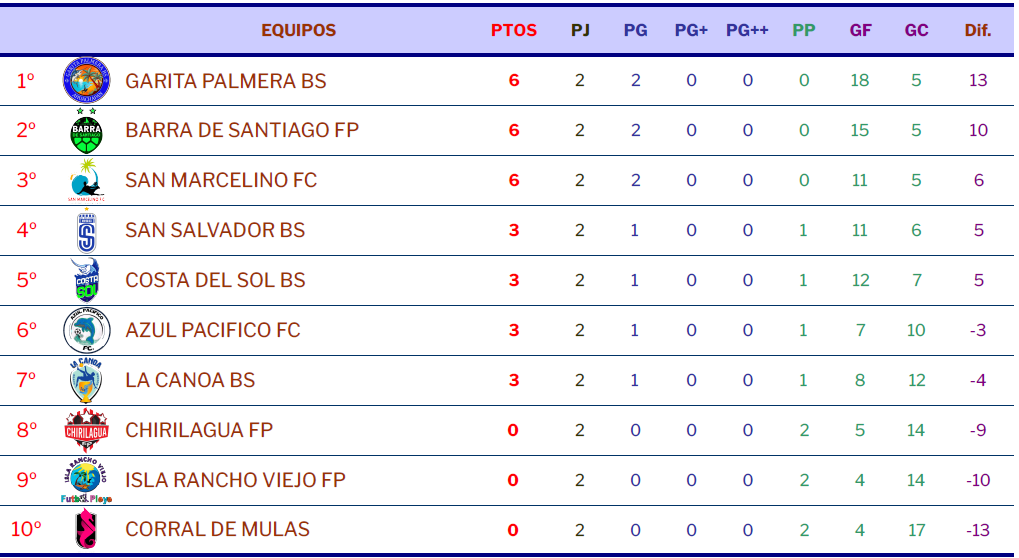Select the GF column header
The image size is (1019, 558).
tap(860, 30)
